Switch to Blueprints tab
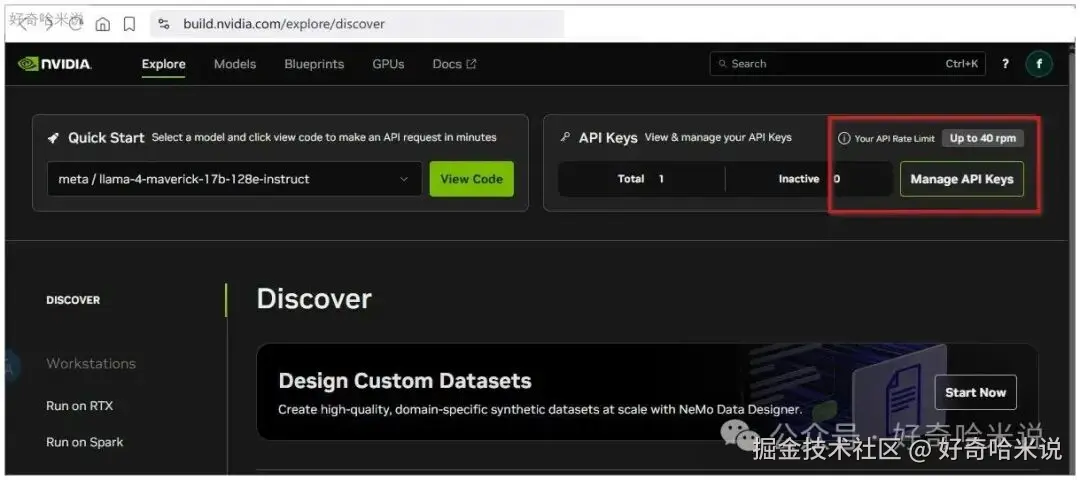 (314, 64)
